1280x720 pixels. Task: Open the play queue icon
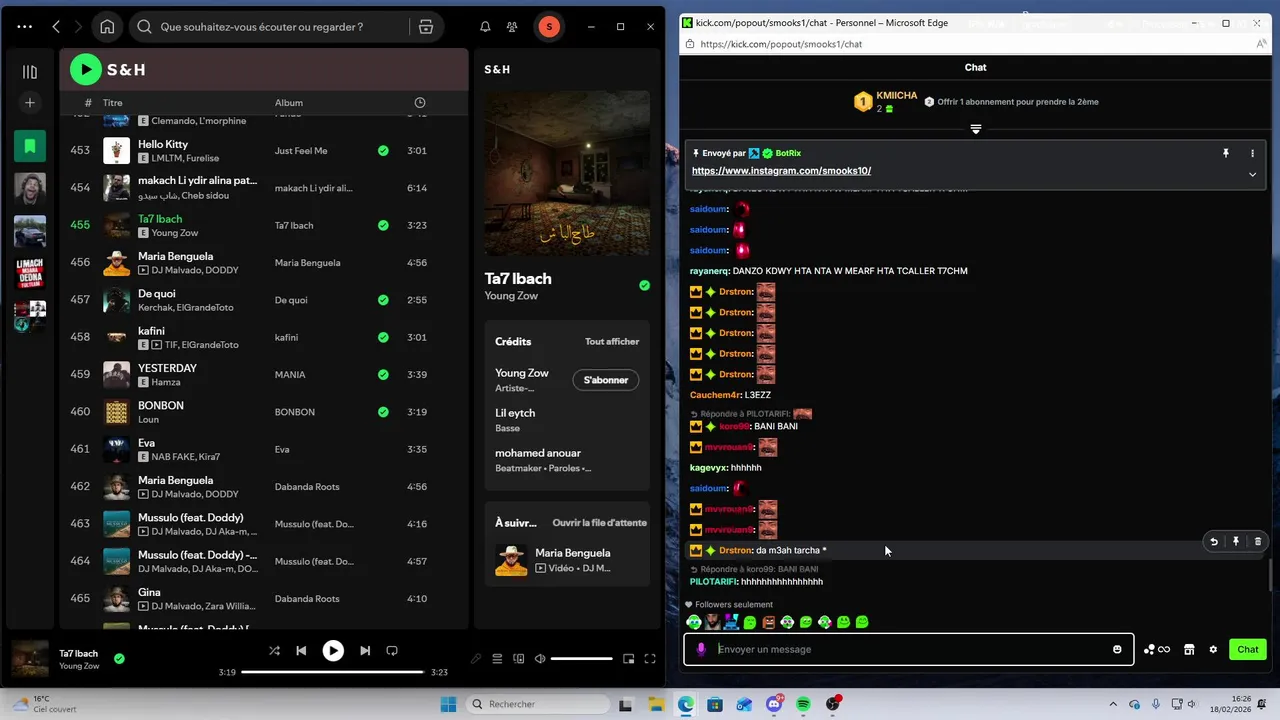[497, 659]
